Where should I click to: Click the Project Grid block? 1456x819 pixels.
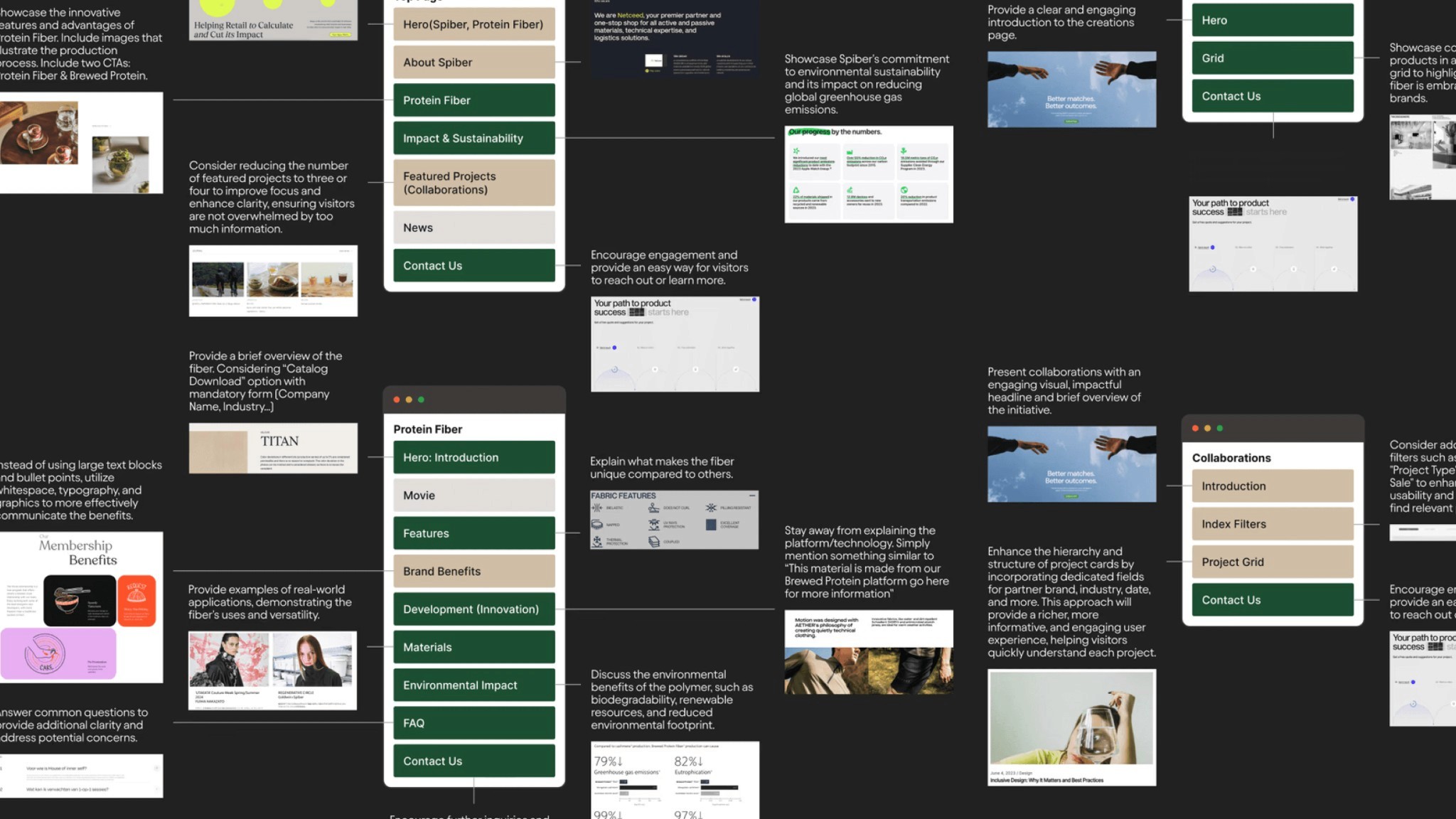point(1272,562)
